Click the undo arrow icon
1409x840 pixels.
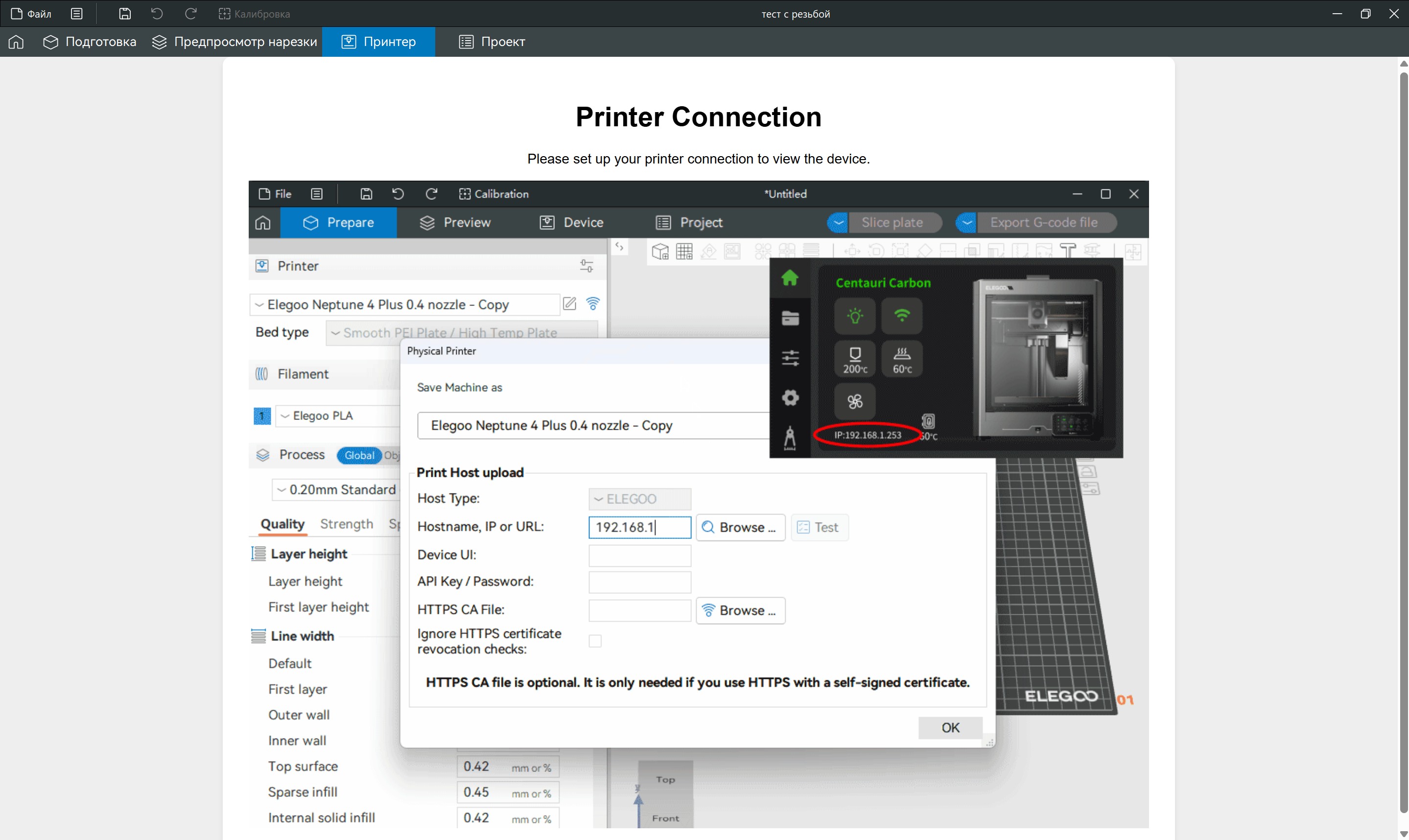[157, 14]
